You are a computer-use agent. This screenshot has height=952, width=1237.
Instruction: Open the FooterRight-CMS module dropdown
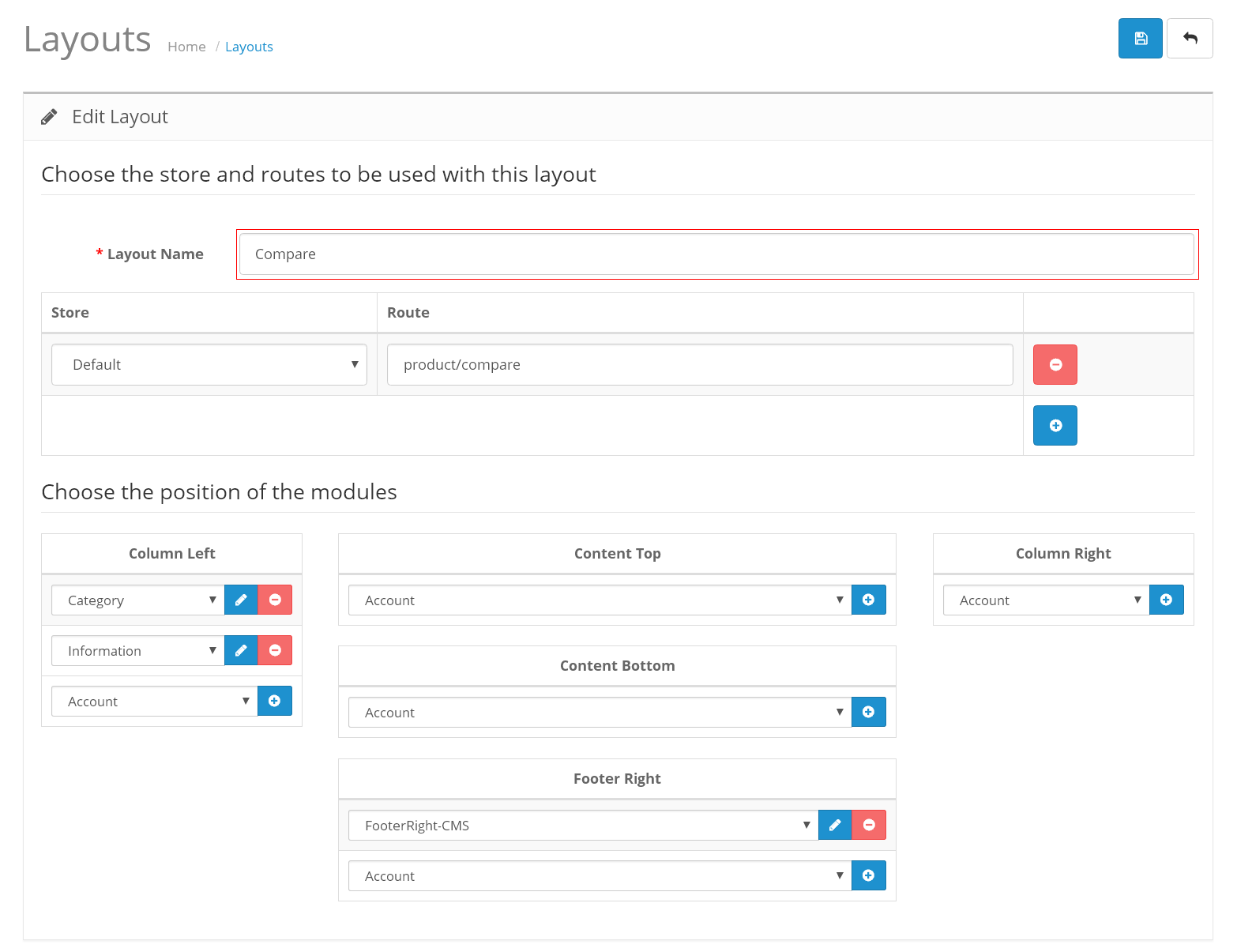pos(583,826)
